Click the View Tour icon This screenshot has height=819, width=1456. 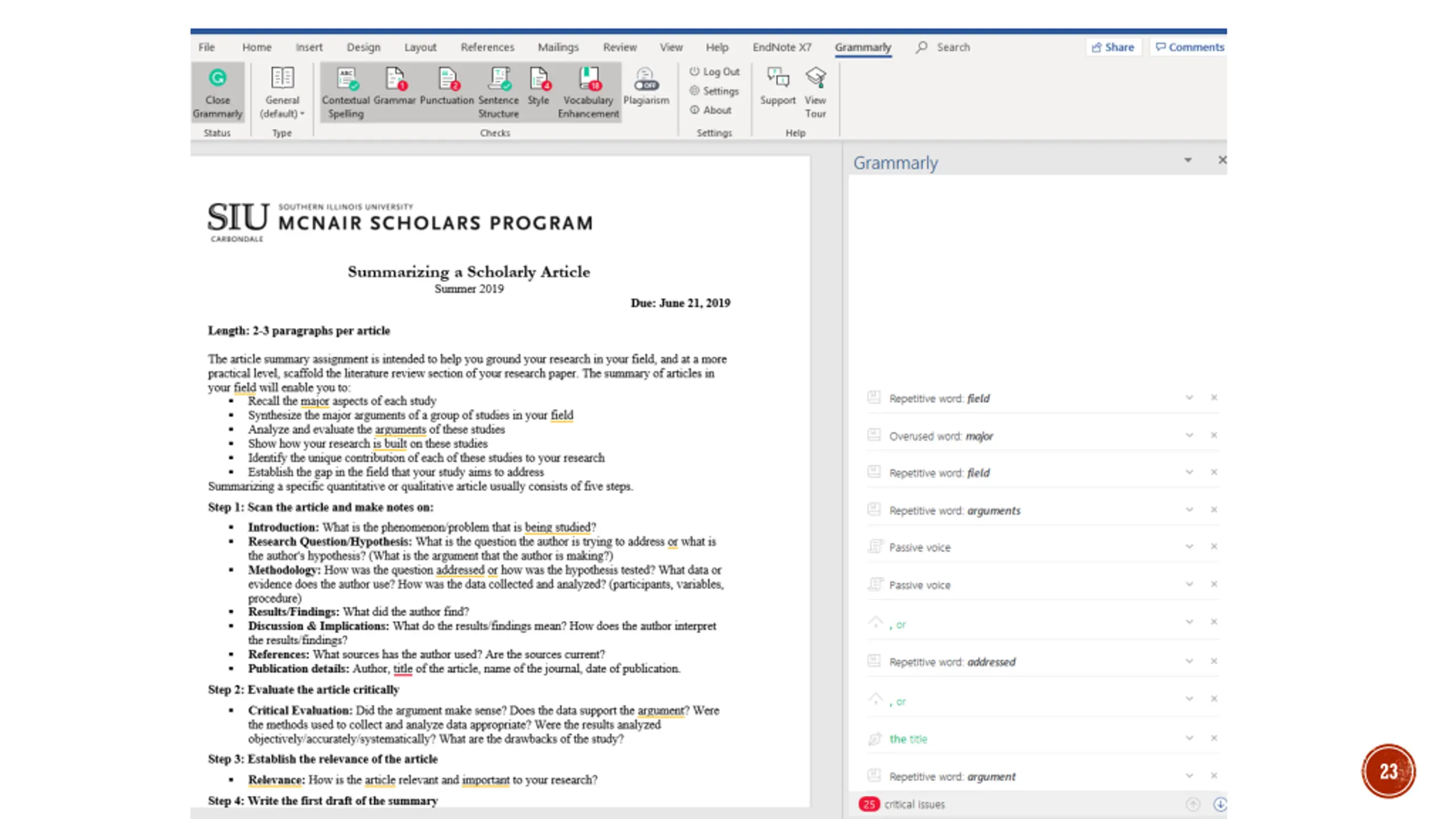[x=815, y=93]
